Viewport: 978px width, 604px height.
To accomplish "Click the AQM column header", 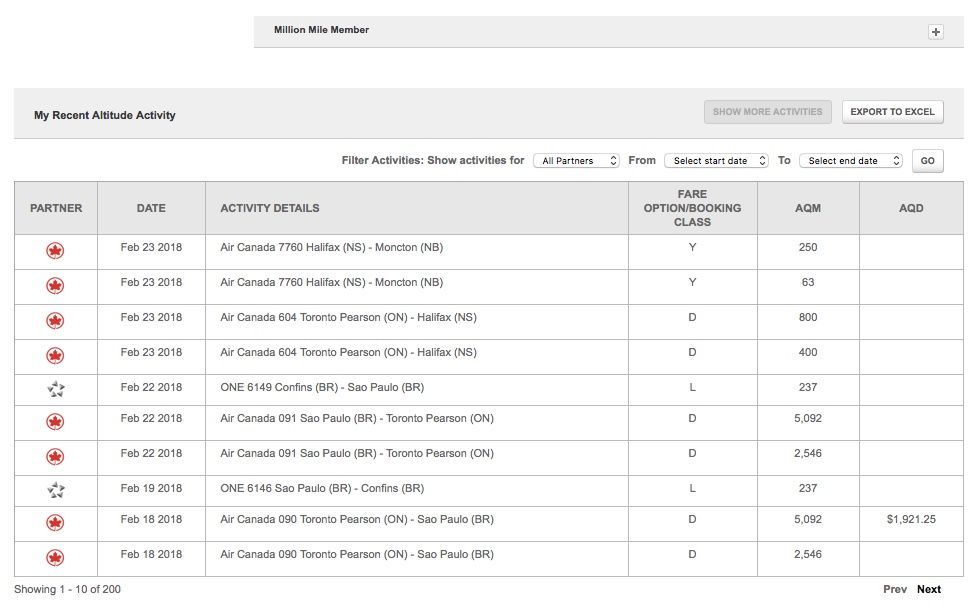I will (x=808, y=208).
